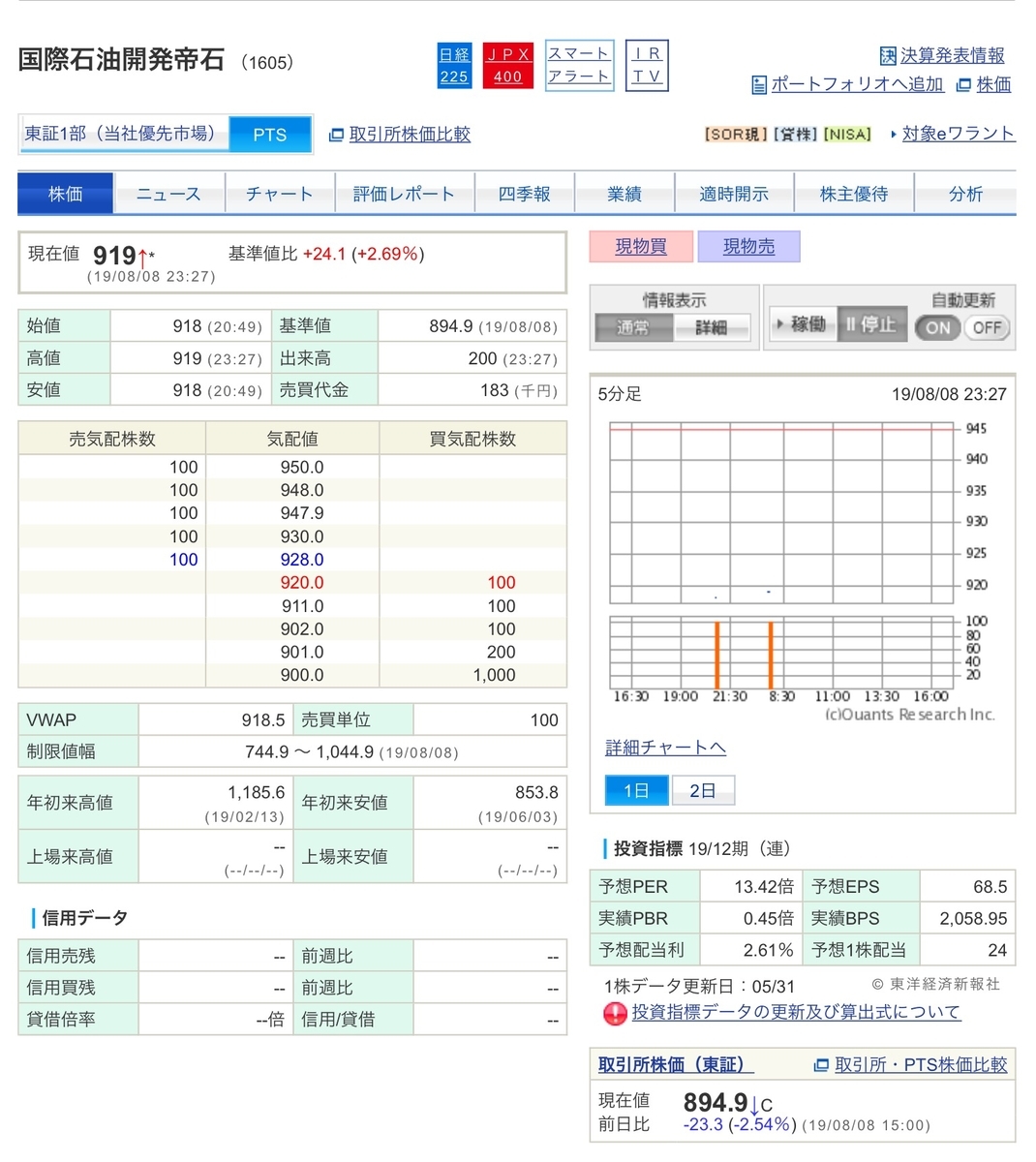
Task: Turn 自動更新 ON
Action: 937,327
